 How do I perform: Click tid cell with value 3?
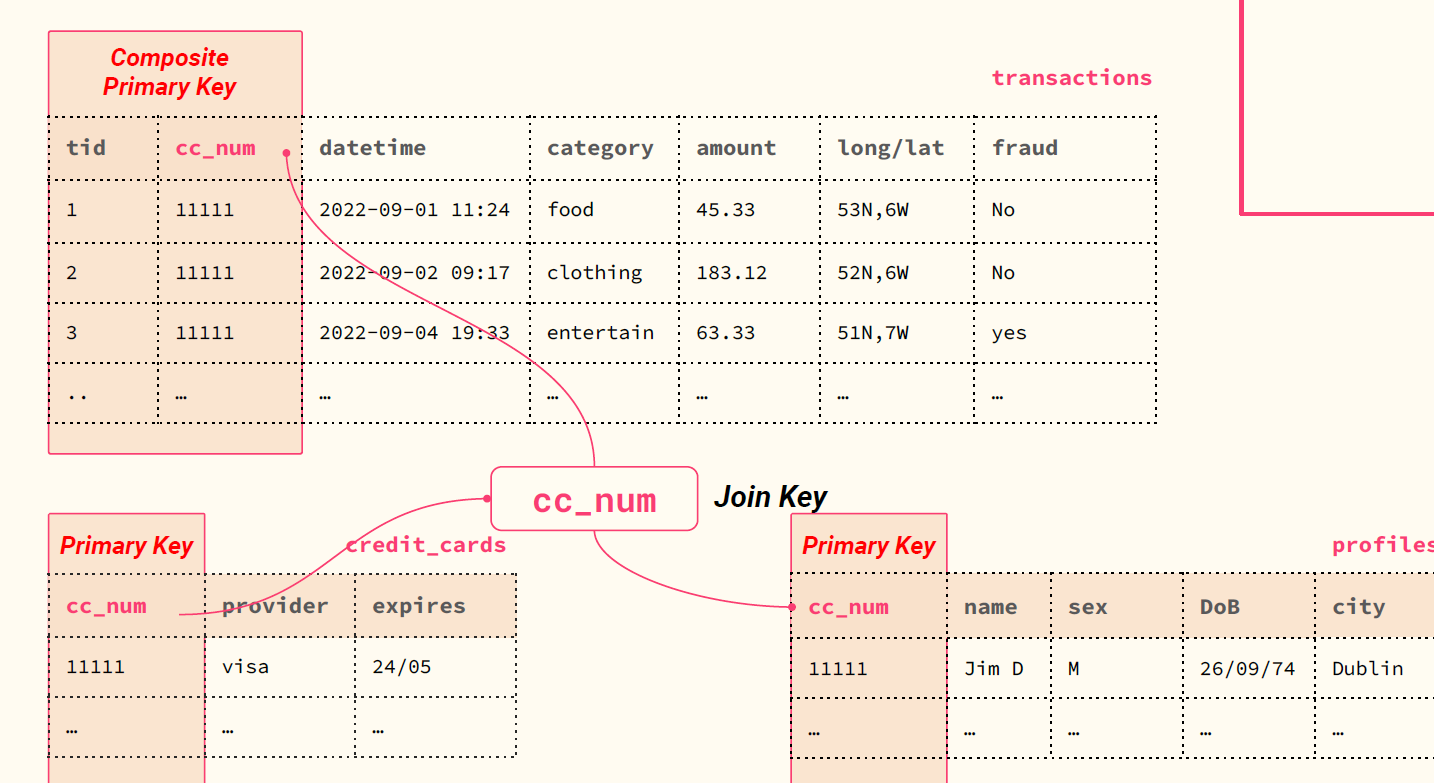pyautogui.click(x=72, y=333)
